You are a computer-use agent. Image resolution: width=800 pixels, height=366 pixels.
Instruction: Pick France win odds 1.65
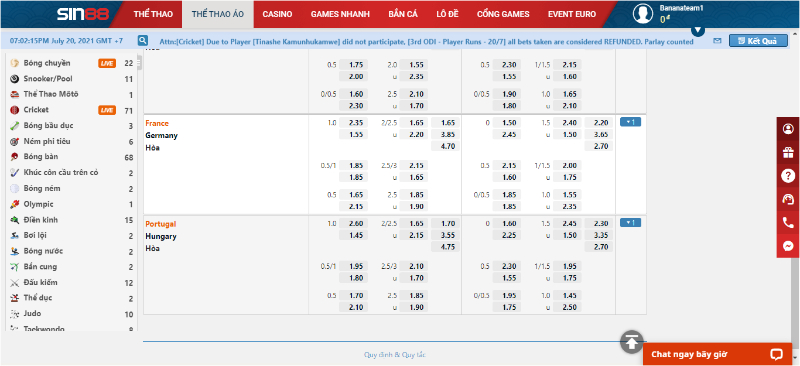(445, 123)
